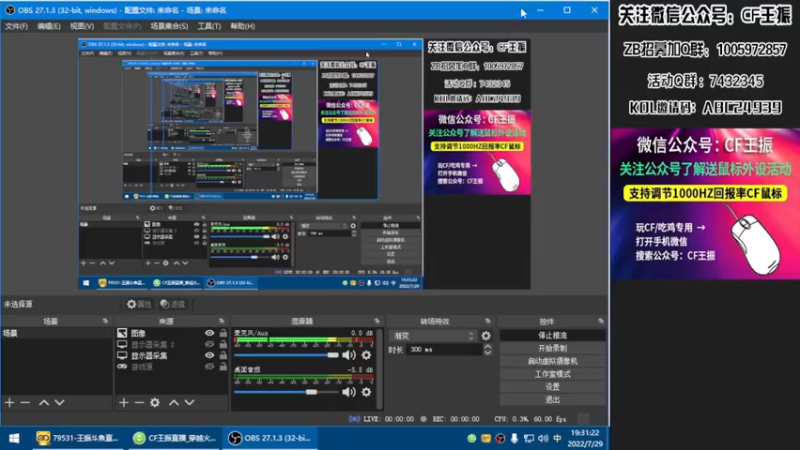The height and width of the screenshot is (450, 800).
Task: Click the 停止推流 button
Action: coord(553,335)
